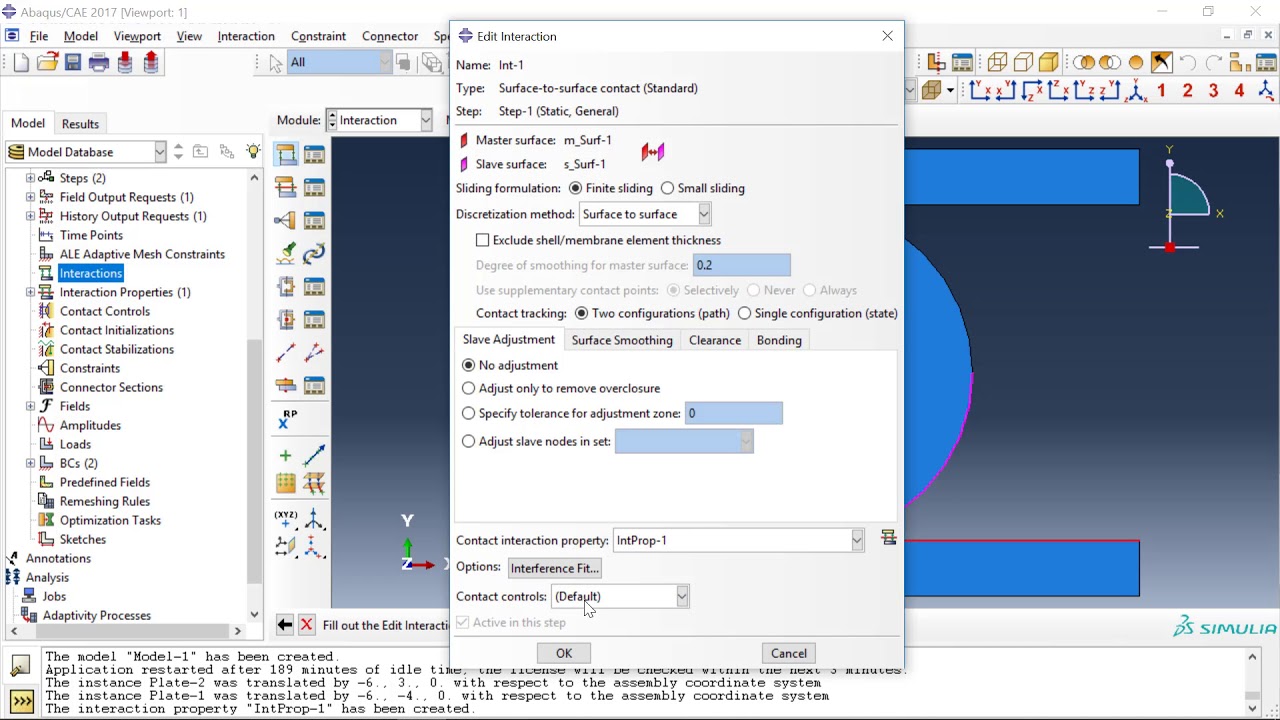1280x720 pixels.
Task: Choose Single configuration (state) contact tracking
Action: click(744, 313)
